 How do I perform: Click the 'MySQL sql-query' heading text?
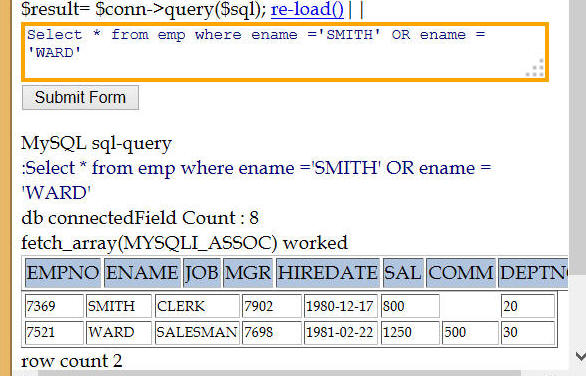(x=96, y=144)
